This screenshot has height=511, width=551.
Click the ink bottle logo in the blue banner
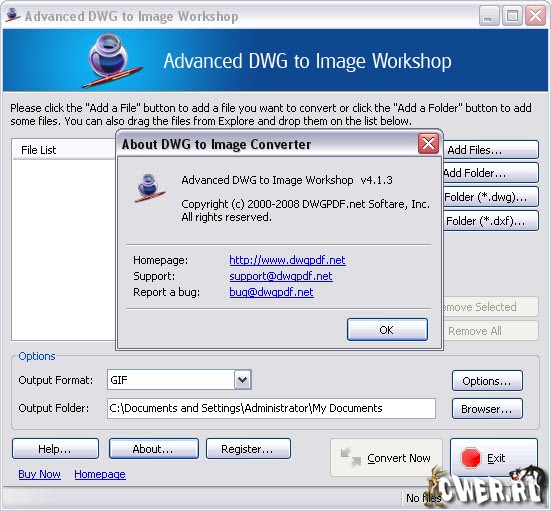pos(112,60)
